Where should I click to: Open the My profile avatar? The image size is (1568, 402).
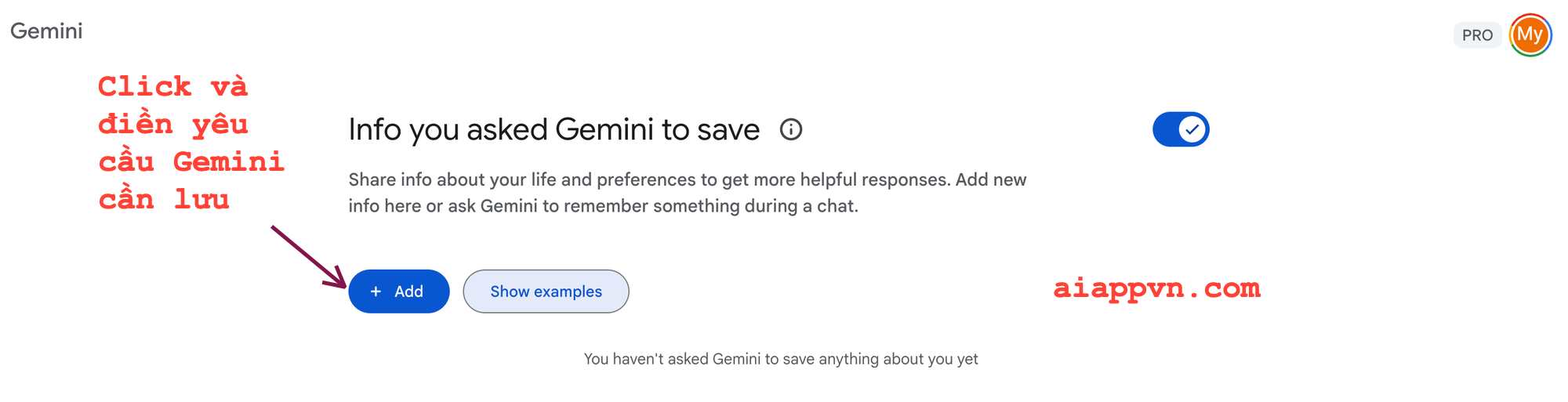(x=1530, y=35)
